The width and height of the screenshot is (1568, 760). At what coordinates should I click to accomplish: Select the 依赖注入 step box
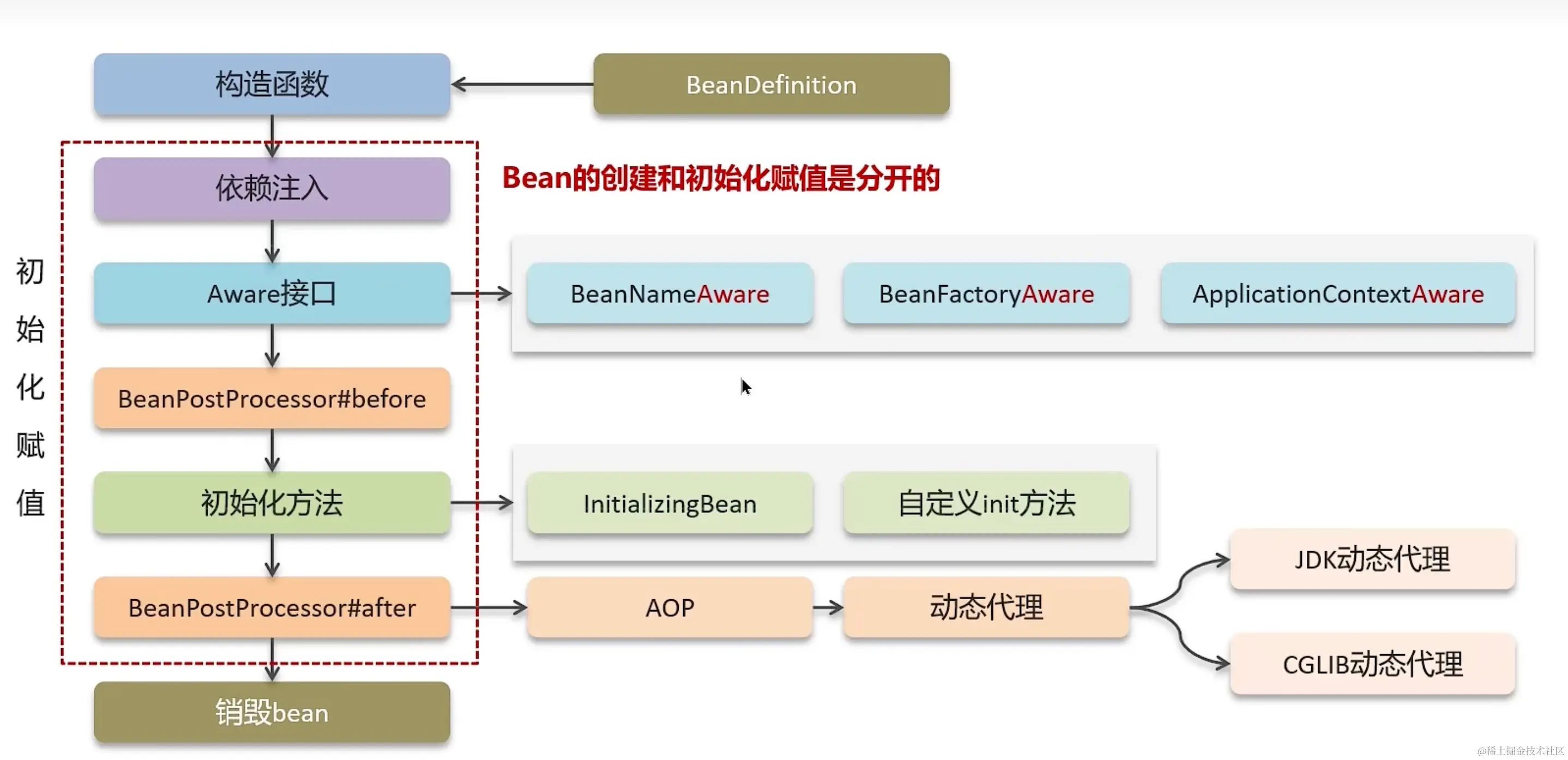click(x=272, y=188)
